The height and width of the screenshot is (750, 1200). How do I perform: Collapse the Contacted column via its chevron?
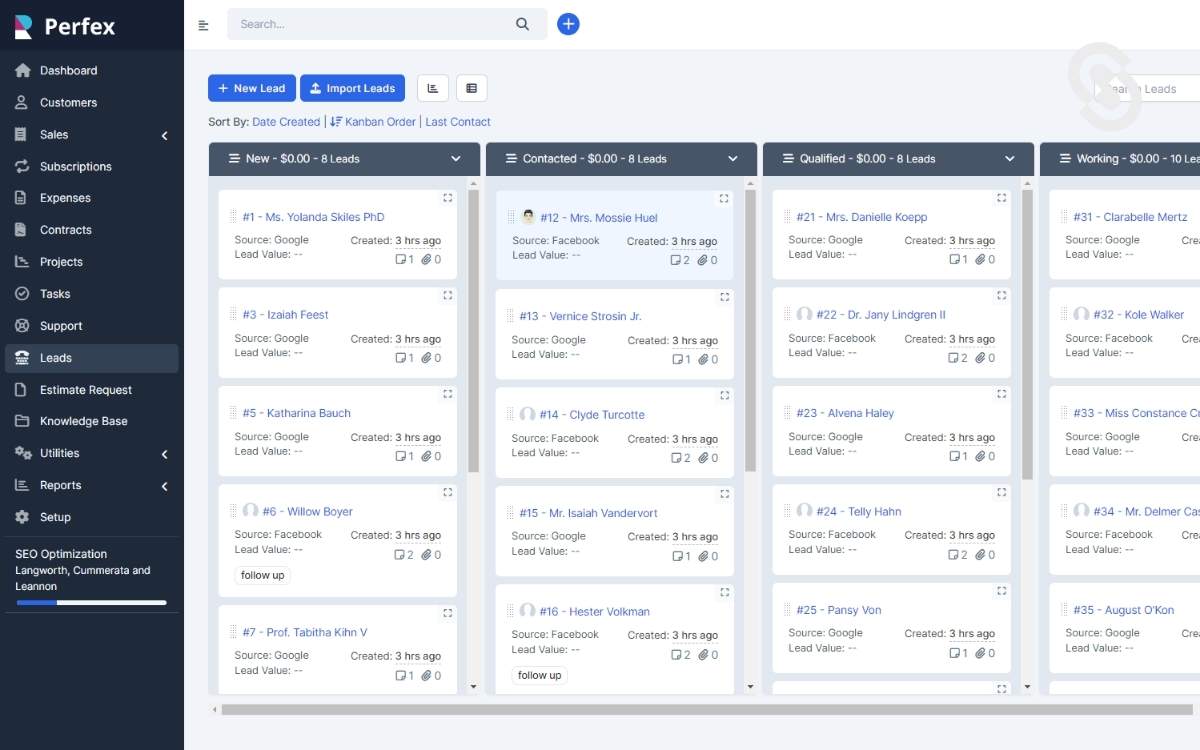(x=734, y=158)
